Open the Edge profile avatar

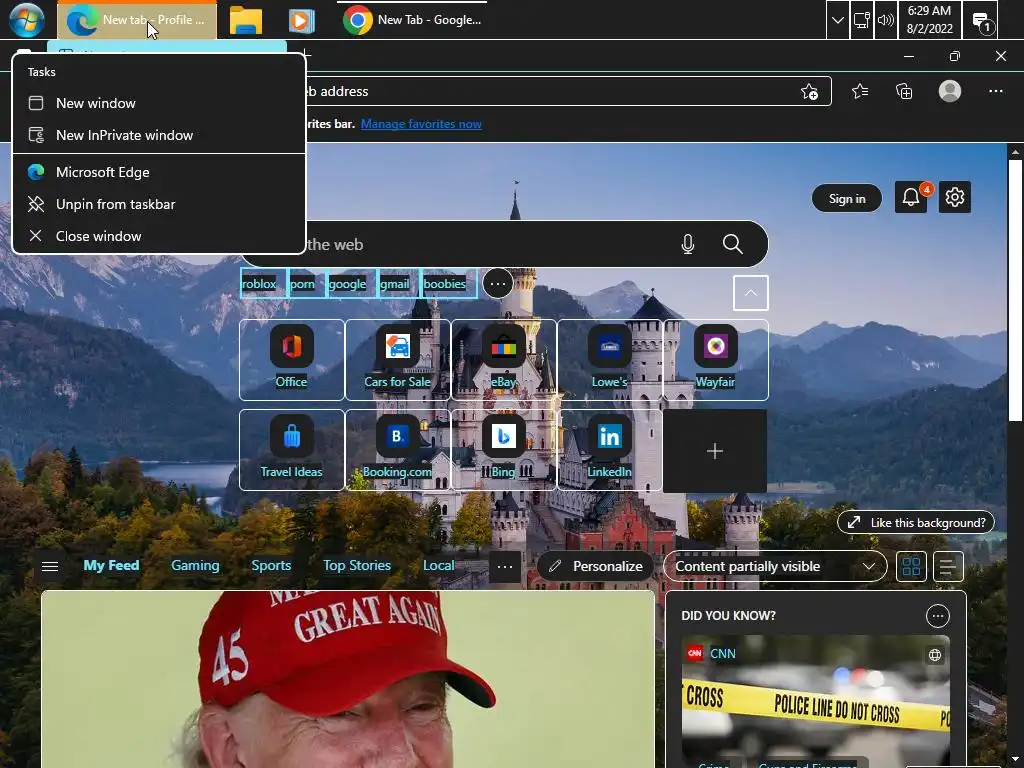950,91
